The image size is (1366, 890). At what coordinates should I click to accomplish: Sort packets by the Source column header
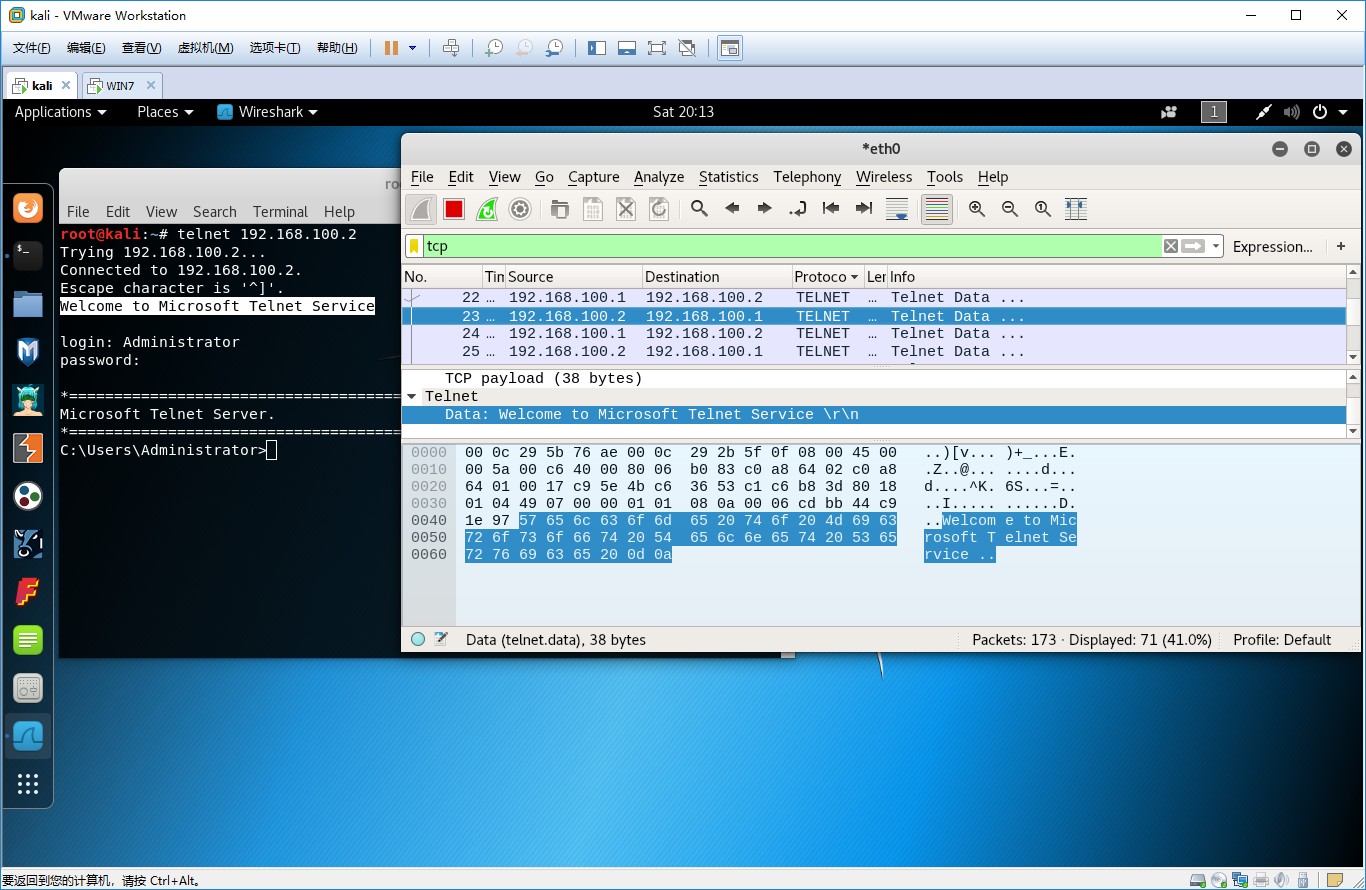pyautogui.click(x=573, y=277)
